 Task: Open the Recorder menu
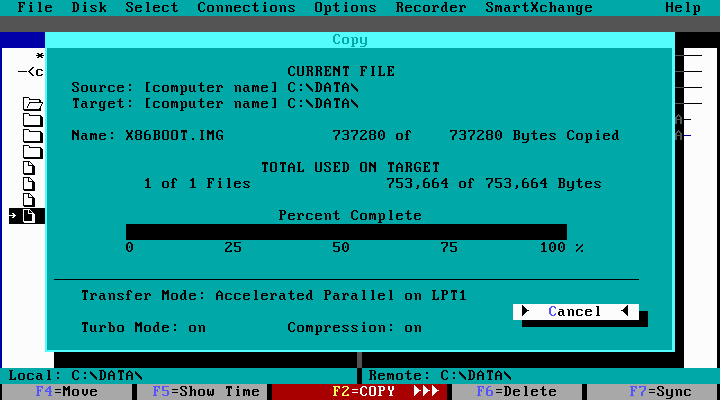point(431,7)
